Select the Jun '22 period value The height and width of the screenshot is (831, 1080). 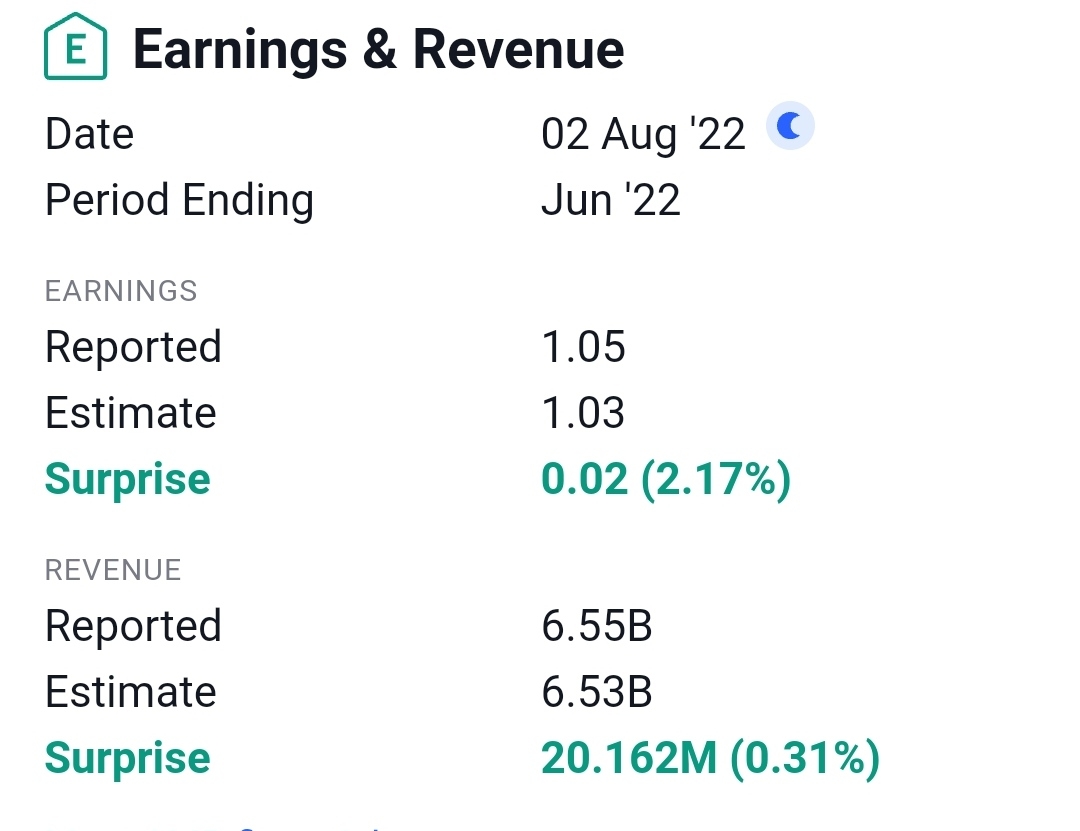coord(610,200)
